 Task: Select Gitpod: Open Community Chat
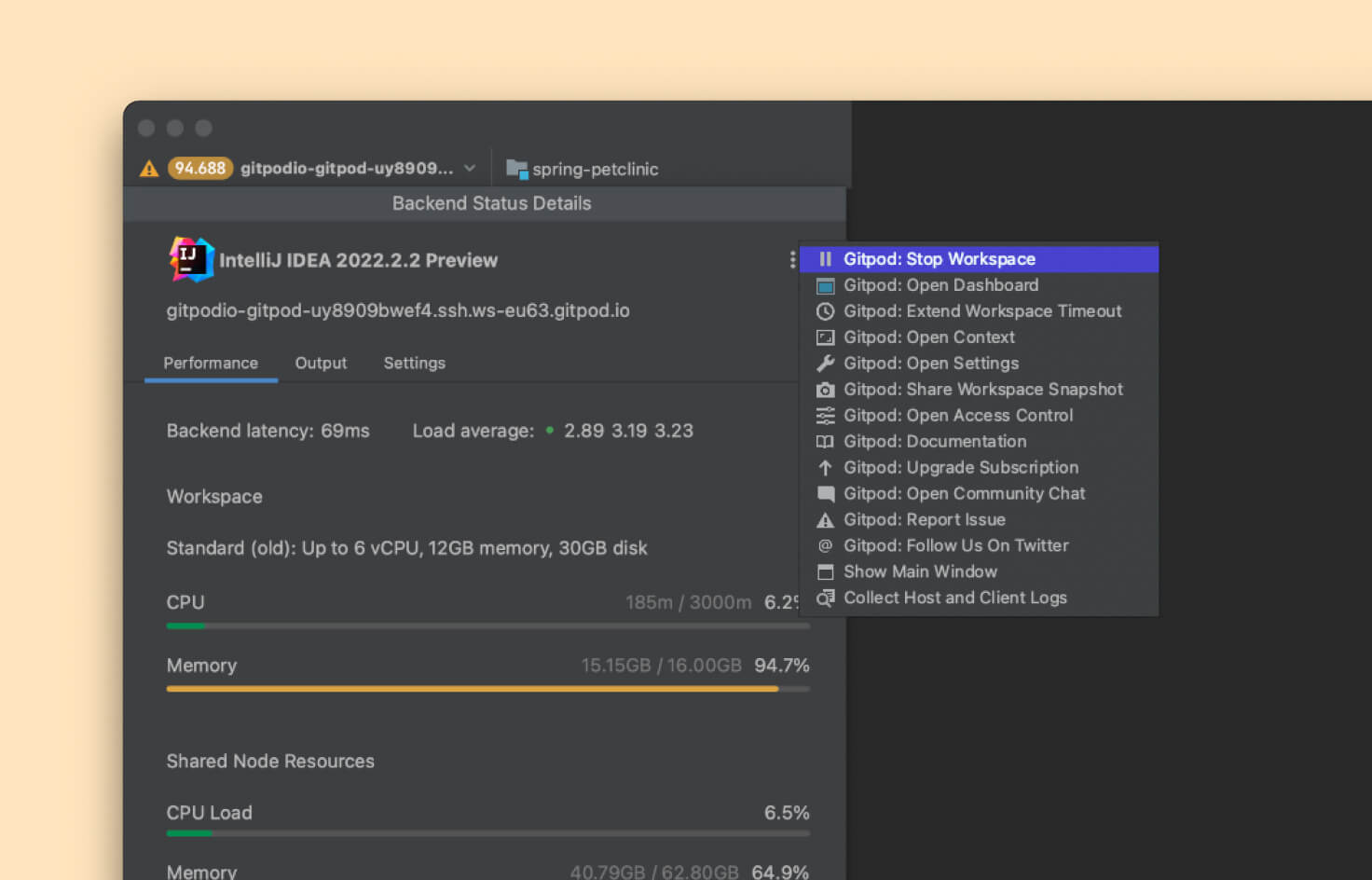click(979, 494)
